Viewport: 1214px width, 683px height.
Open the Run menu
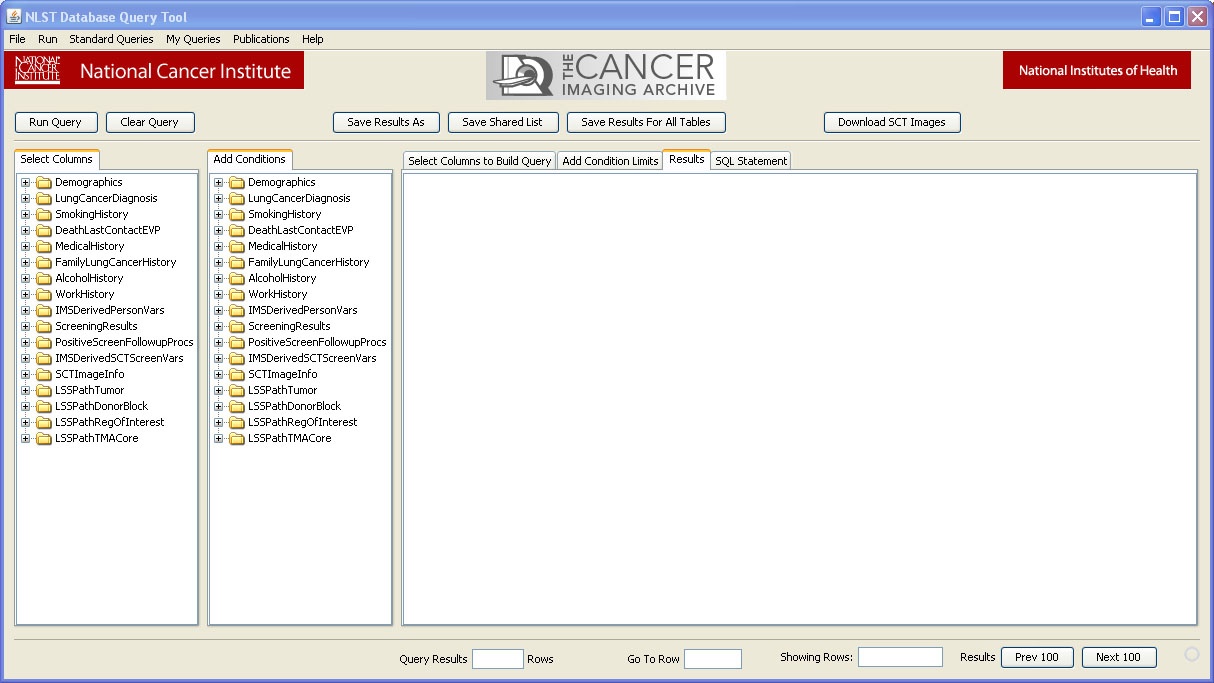[48, 39]
